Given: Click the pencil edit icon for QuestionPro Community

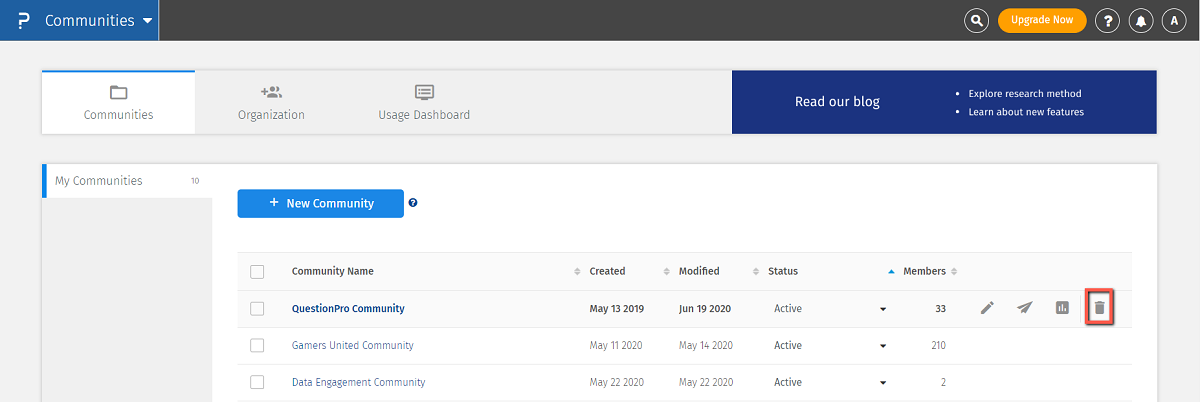Looking at the screenshot, I should (987, 308).
